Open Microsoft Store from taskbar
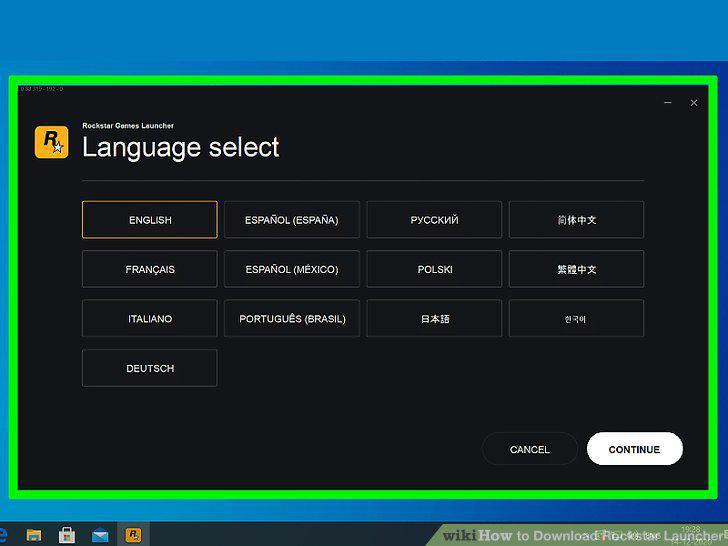Viewport: 728px width, 546px height. point(67,535)
